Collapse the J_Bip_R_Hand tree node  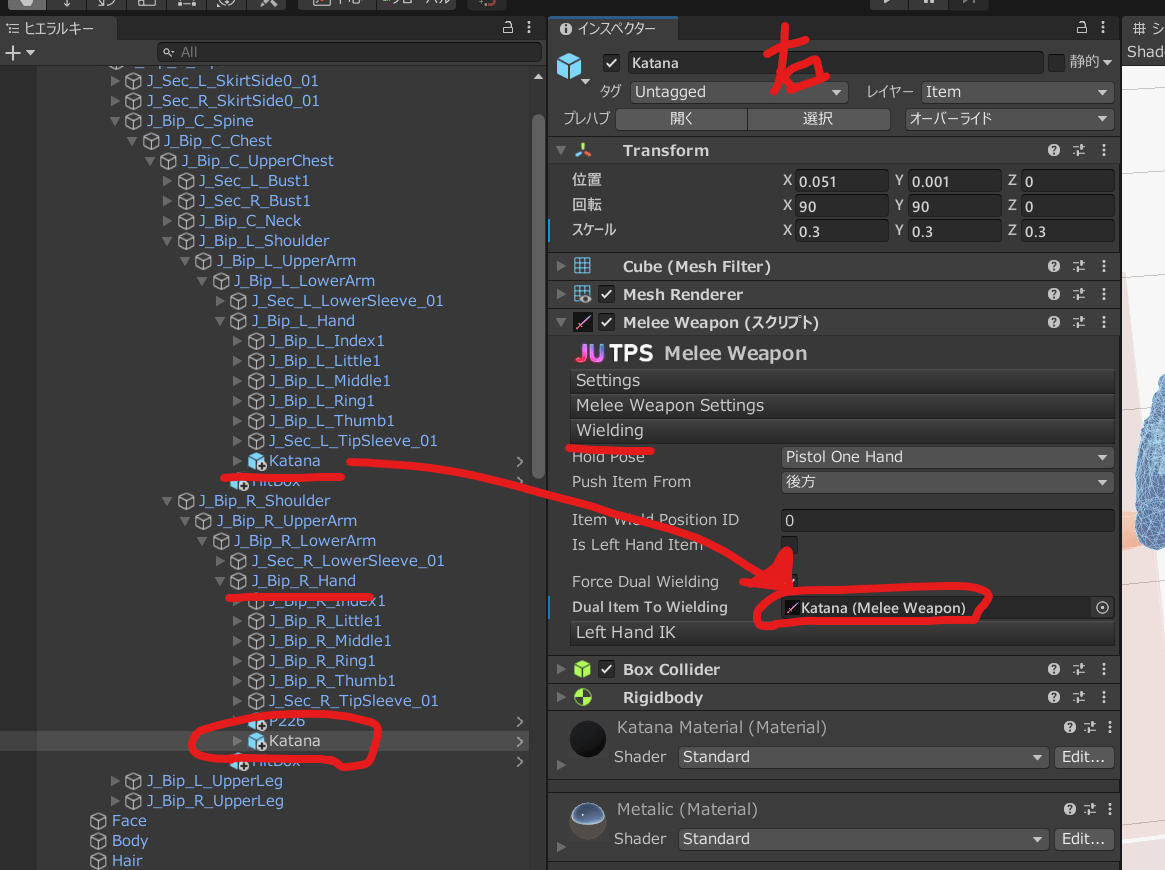tap(220, 581)
